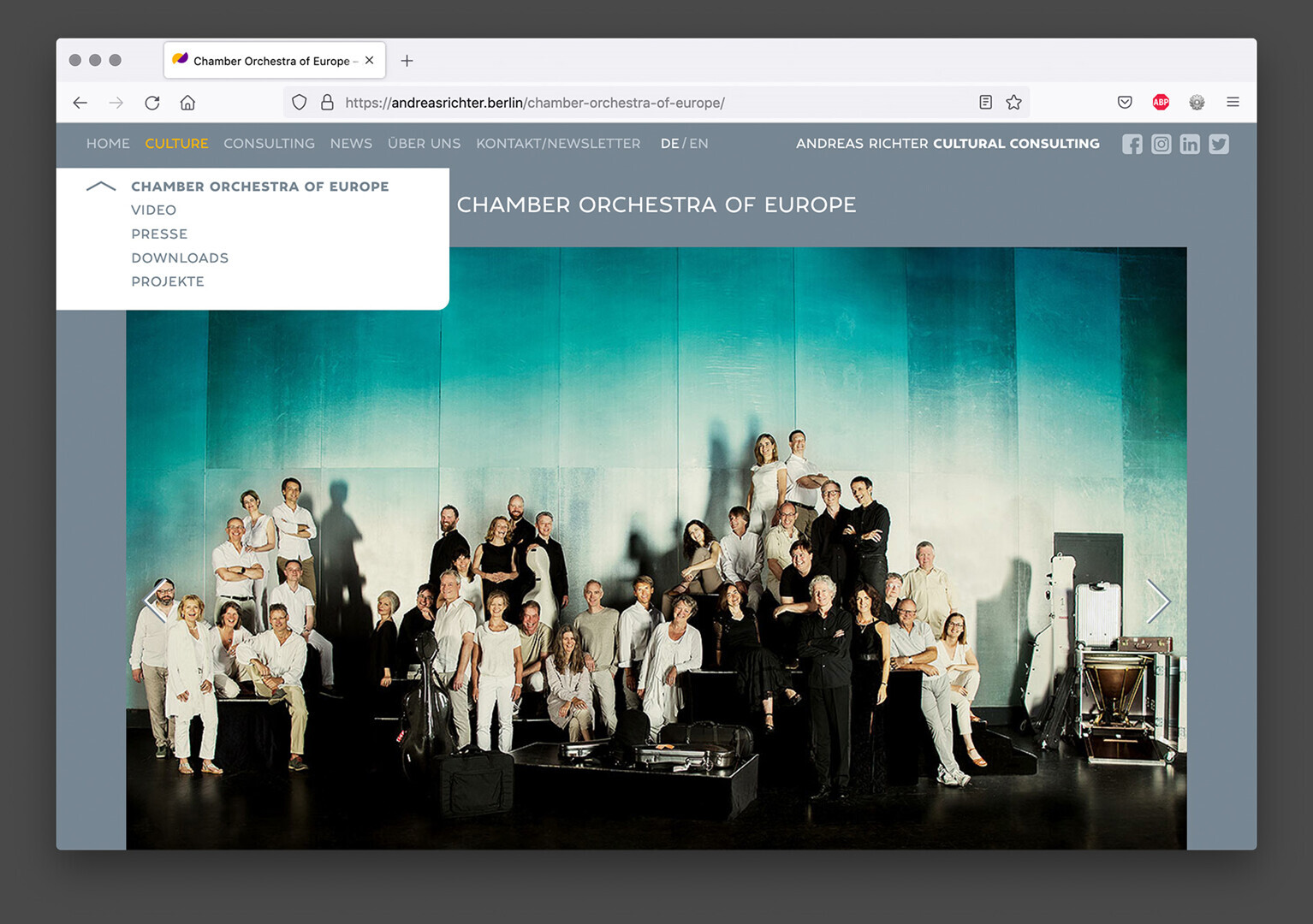The width and height of the screenshot is (1313, 924).
Task: Open the LinkedIn social icon
Action: 1190,145
